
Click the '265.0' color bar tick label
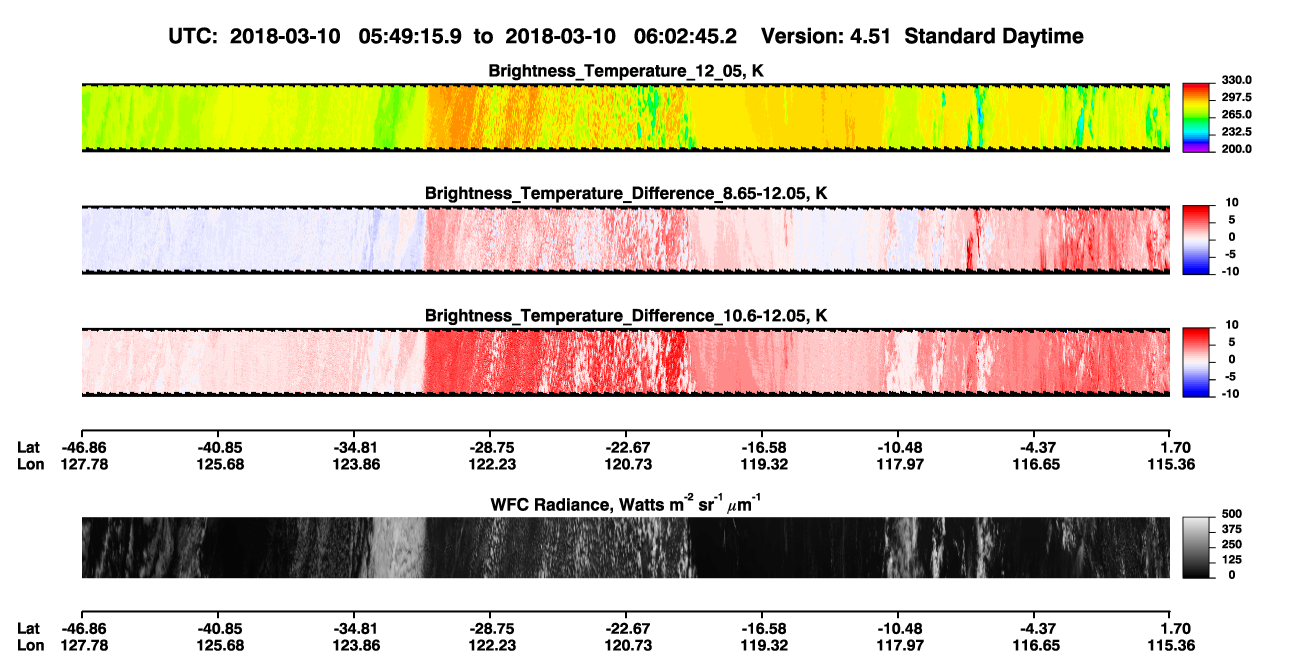(1236, 114)
